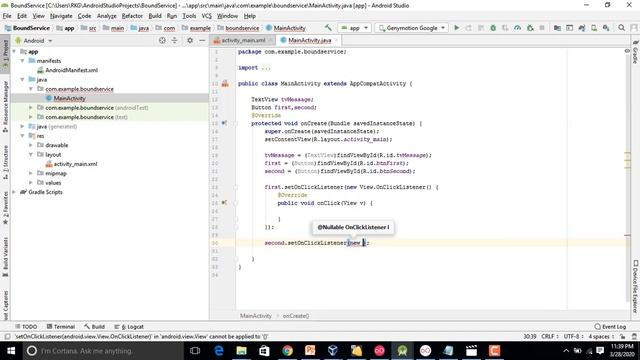The height and width of the screenshot is (360, 640).
Task: Click class gutter icon beside MainActivity declaration
Action: tap(225, 84)
